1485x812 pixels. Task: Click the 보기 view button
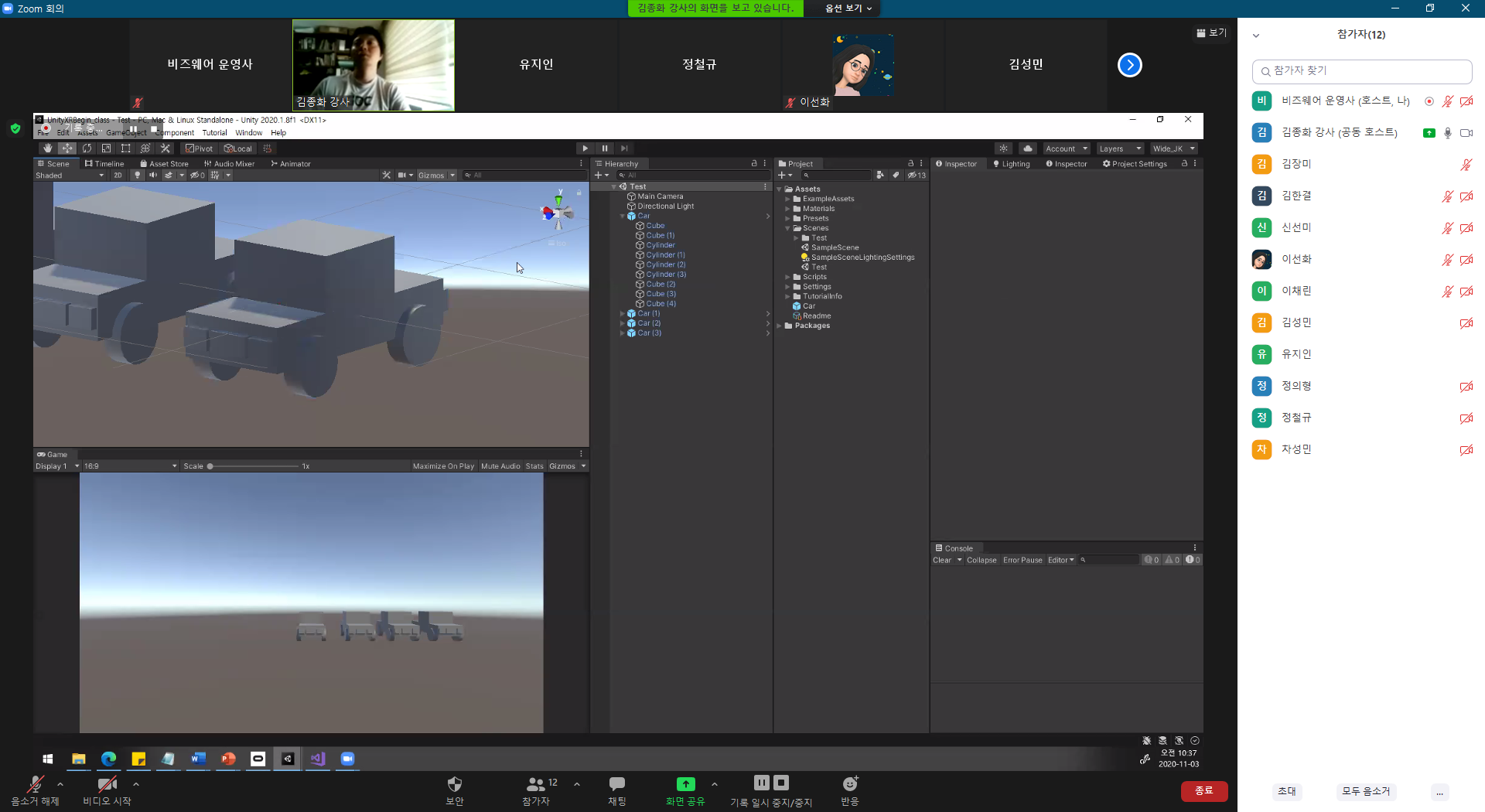[x=1211, y=32]
